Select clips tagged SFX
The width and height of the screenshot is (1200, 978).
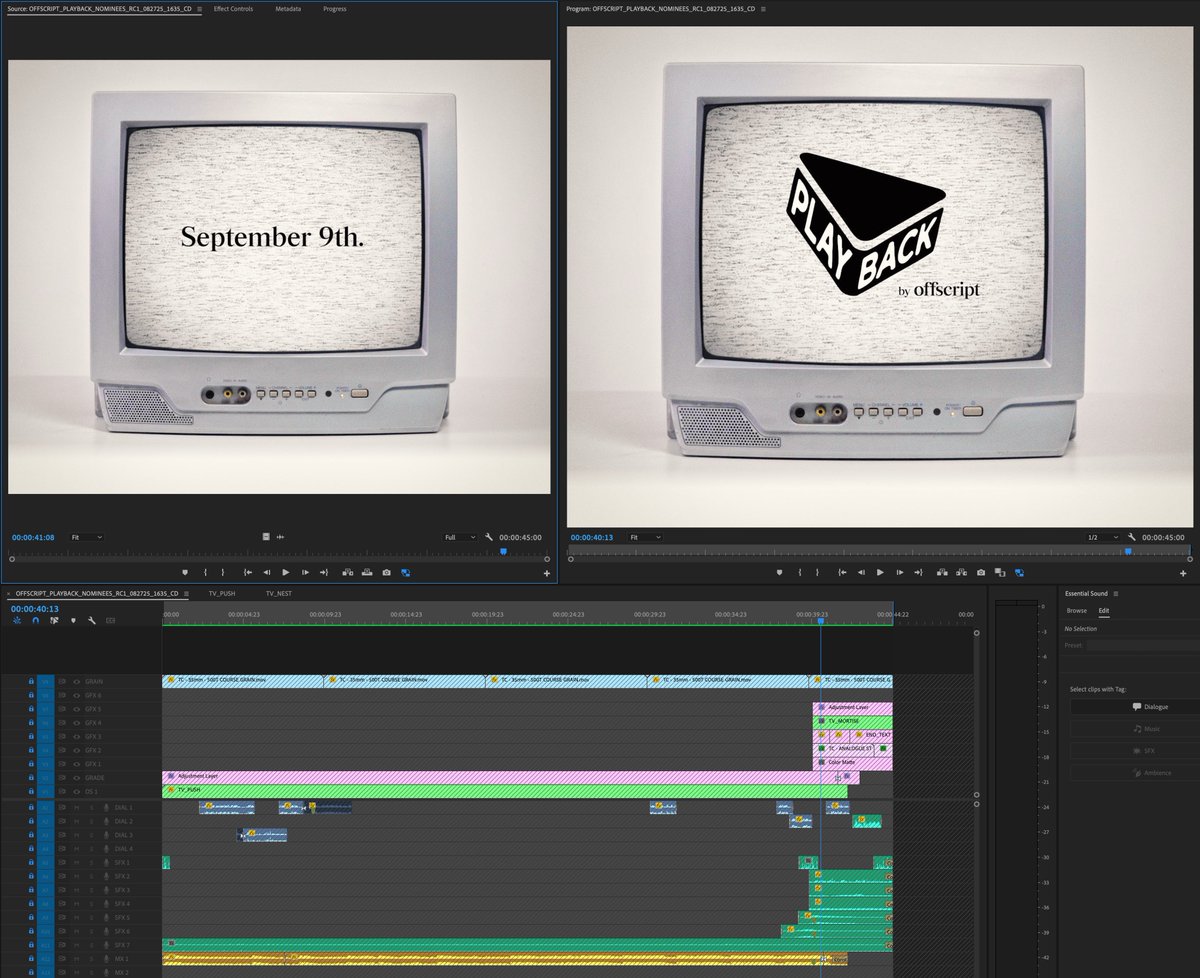[1135, 750]
